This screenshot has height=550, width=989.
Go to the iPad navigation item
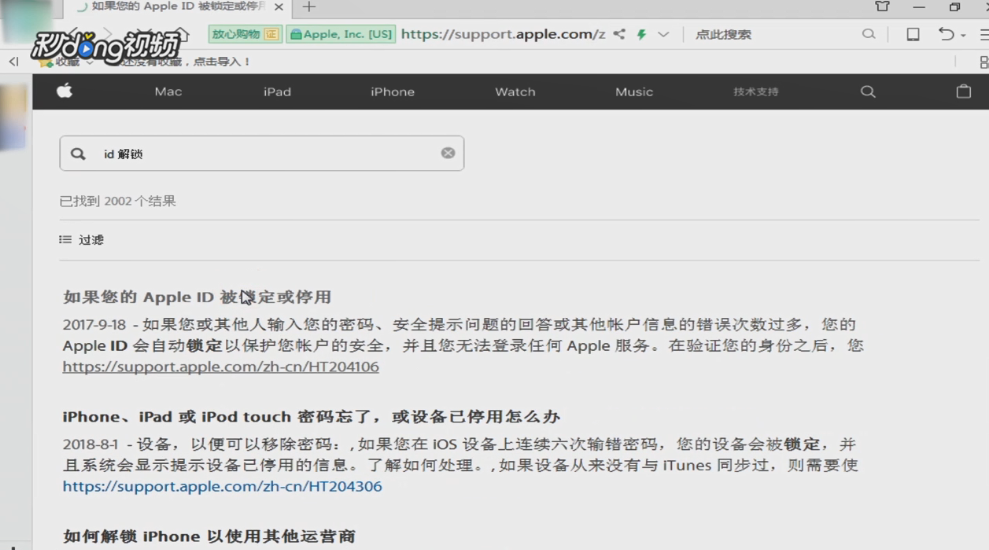(277, 92)
